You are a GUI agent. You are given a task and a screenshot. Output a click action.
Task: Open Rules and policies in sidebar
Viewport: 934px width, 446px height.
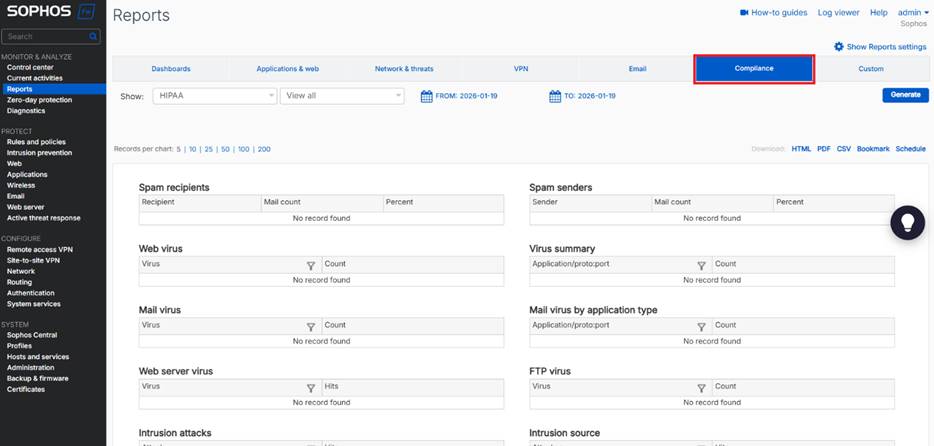click(36, 142)
